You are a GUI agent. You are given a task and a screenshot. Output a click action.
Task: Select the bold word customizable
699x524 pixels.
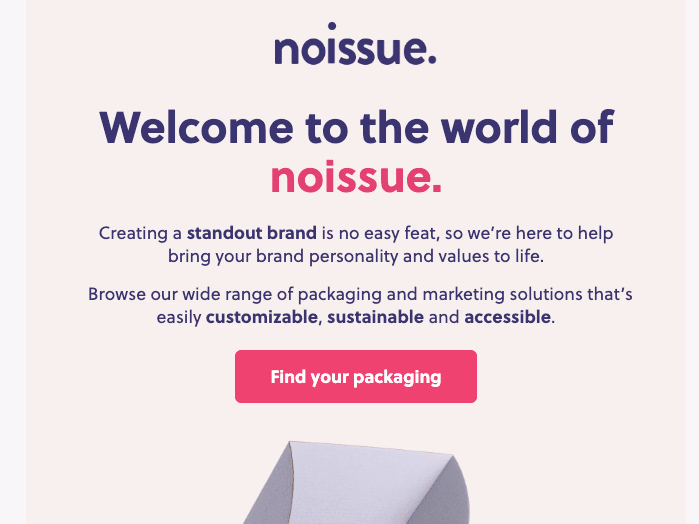(x=263, y=318)
